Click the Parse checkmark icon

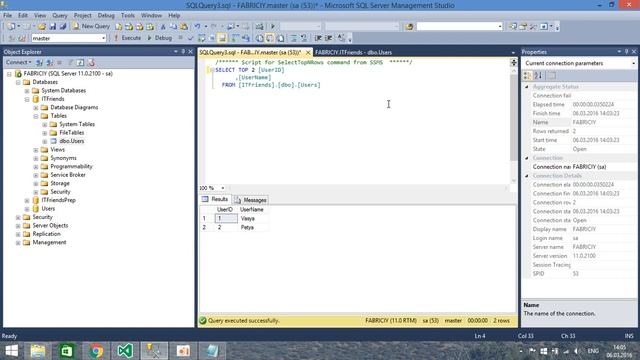[190, 38]
